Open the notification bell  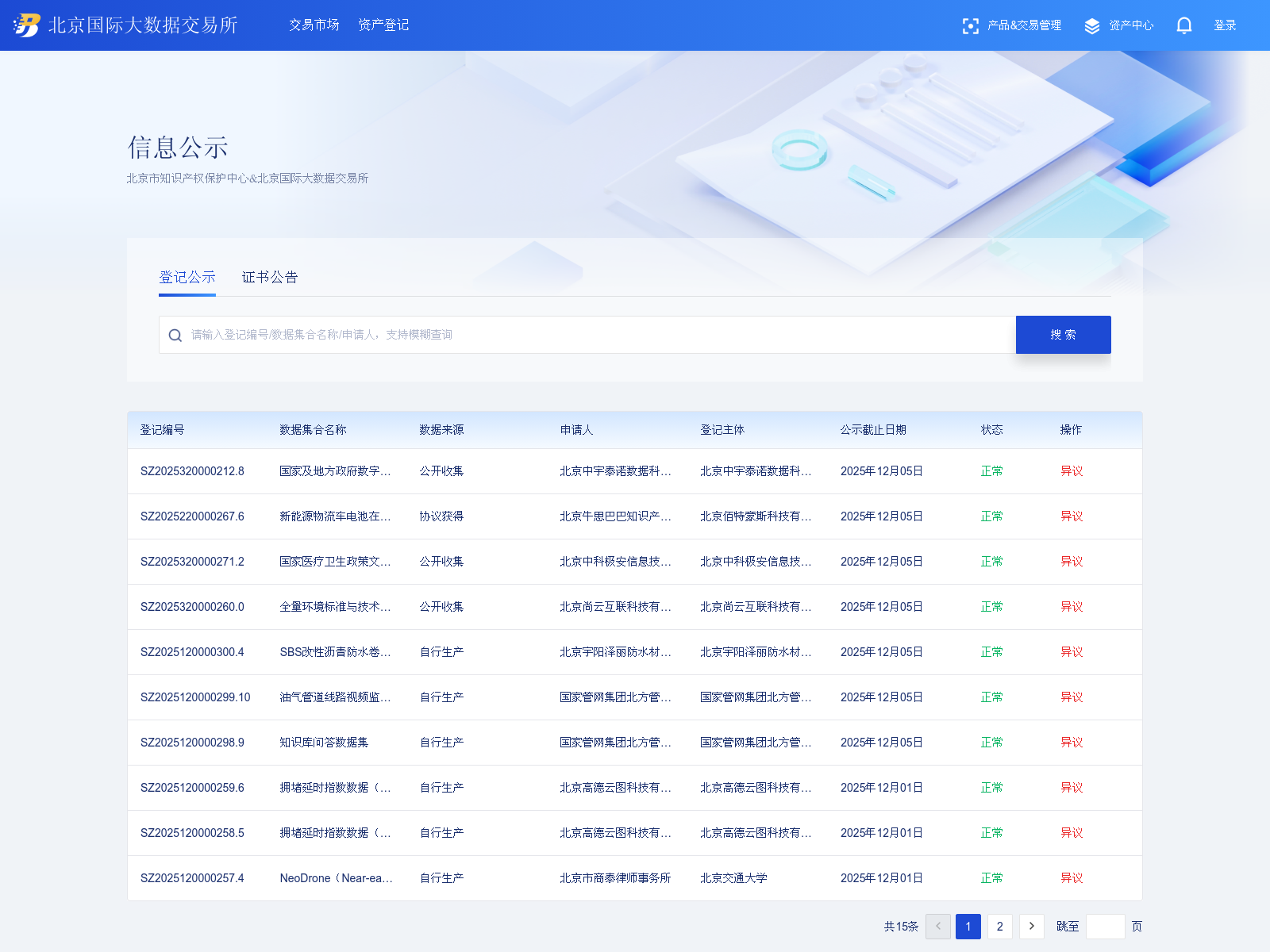[1184, 25]
